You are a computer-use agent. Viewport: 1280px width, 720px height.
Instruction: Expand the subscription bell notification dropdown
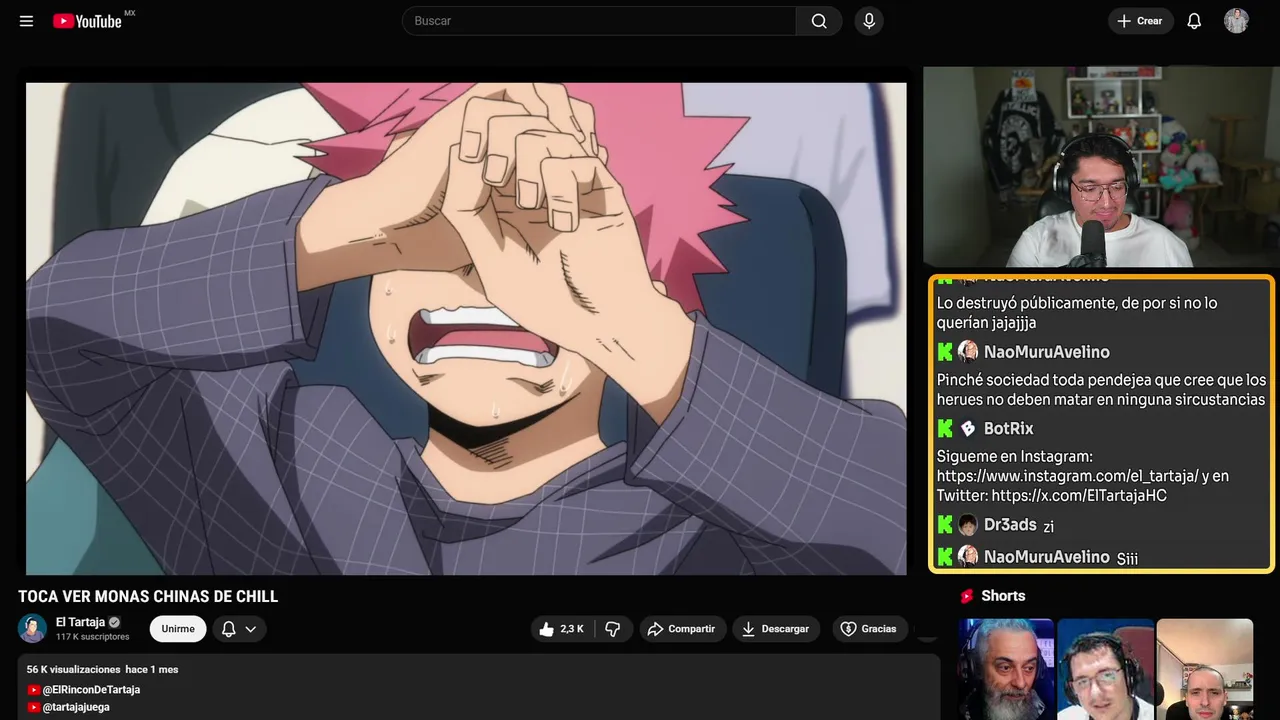[239, 629]
